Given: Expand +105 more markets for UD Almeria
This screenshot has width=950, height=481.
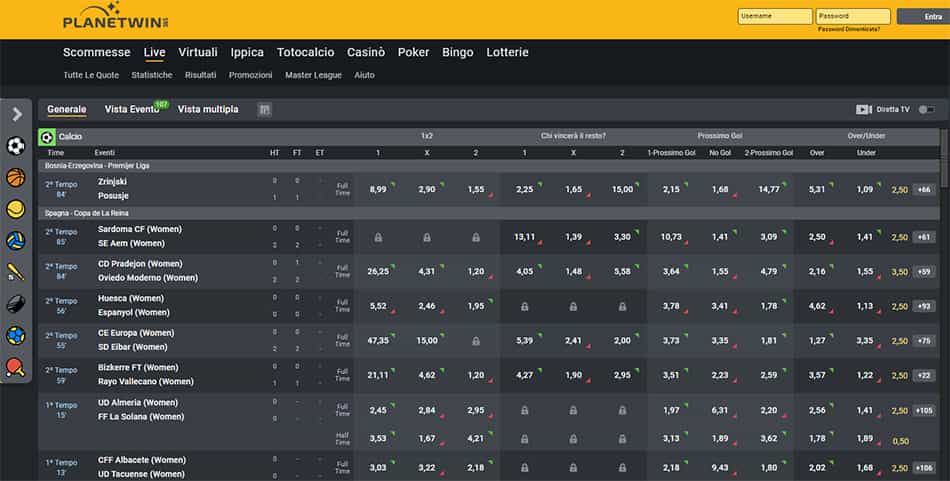Looking at the screenshot, I should [x=924, y=411].
